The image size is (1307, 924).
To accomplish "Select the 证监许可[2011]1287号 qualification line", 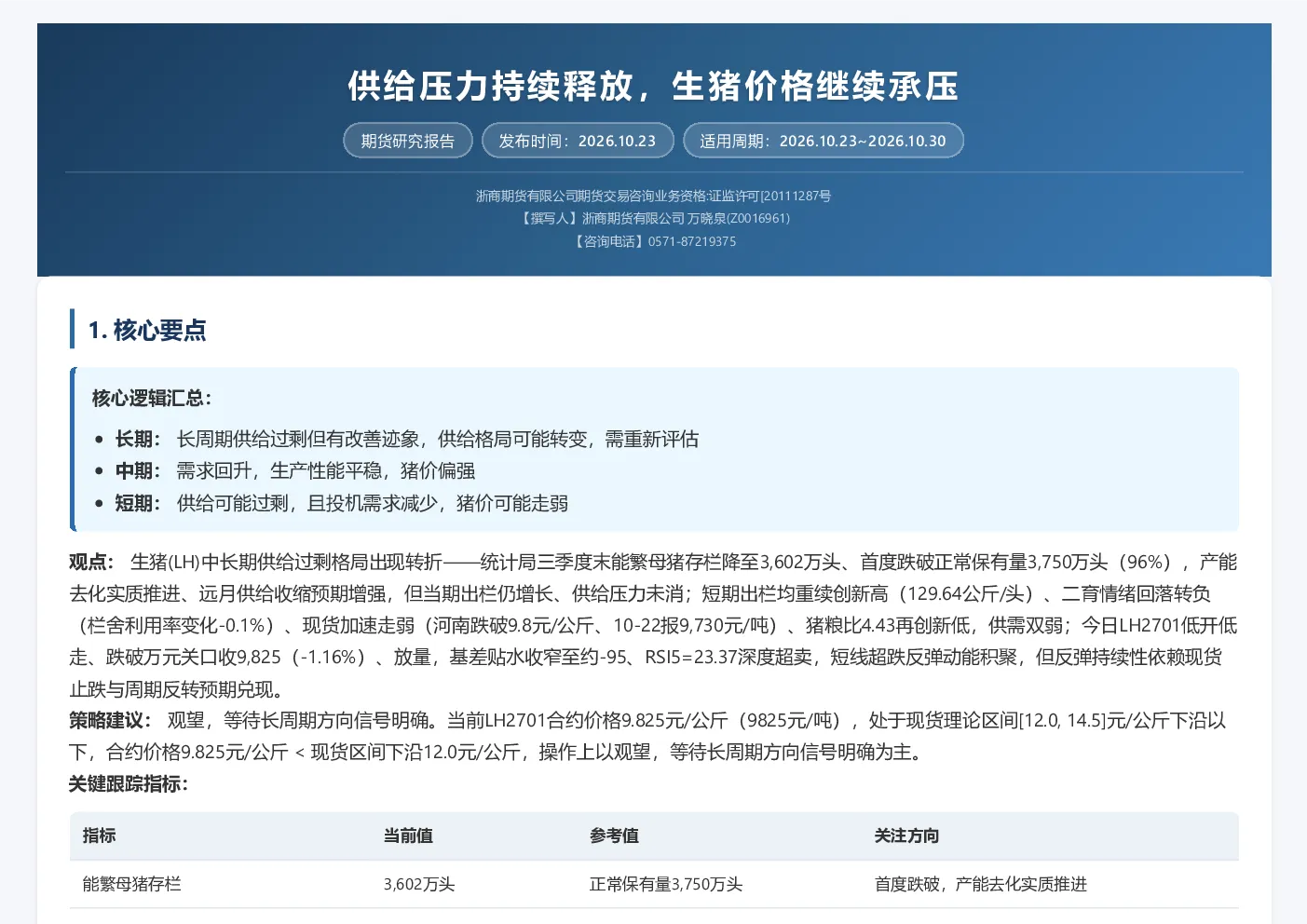I will [653, 196].
